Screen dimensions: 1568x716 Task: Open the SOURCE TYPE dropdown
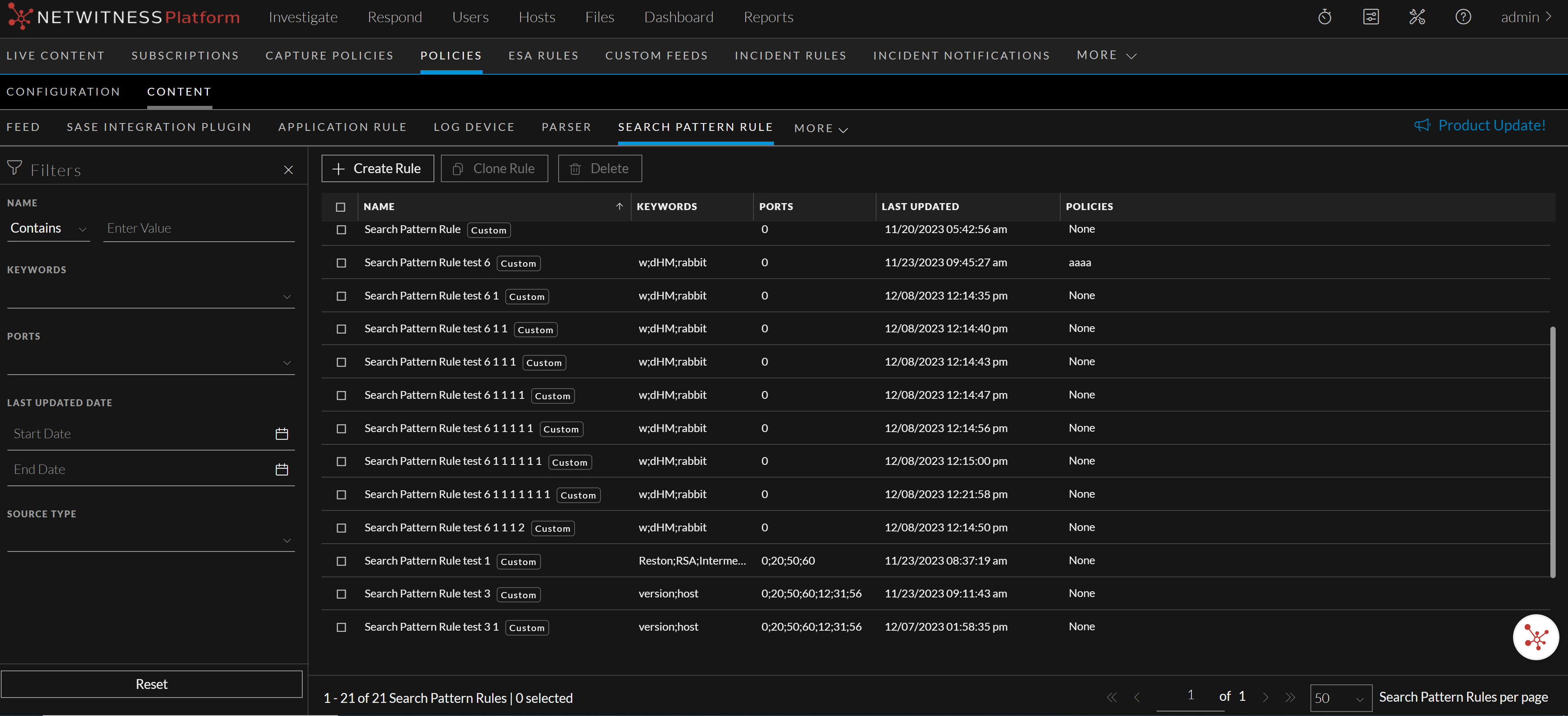tap(287, 541)
